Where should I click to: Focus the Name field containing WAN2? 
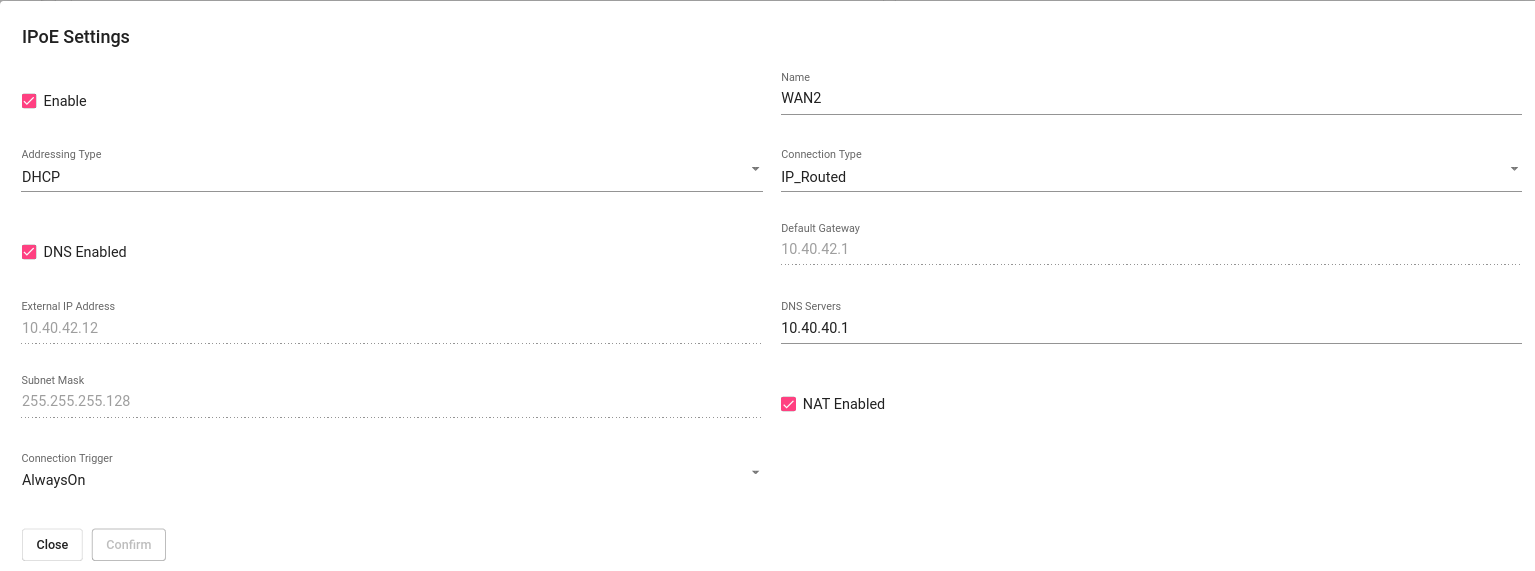1150,98
